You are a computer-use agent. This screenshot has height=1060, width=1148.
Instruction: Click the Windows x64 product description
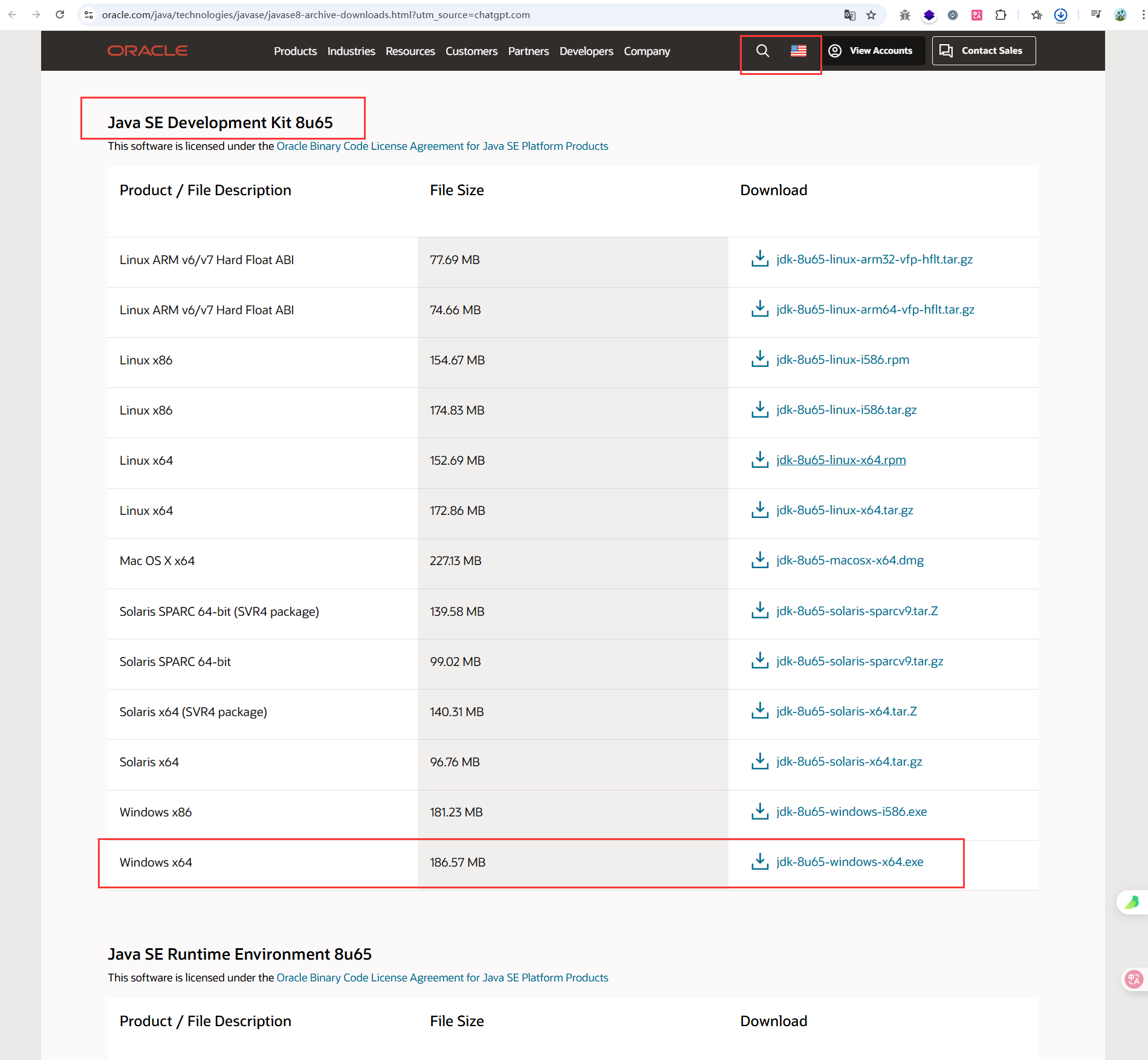[155, 862]
